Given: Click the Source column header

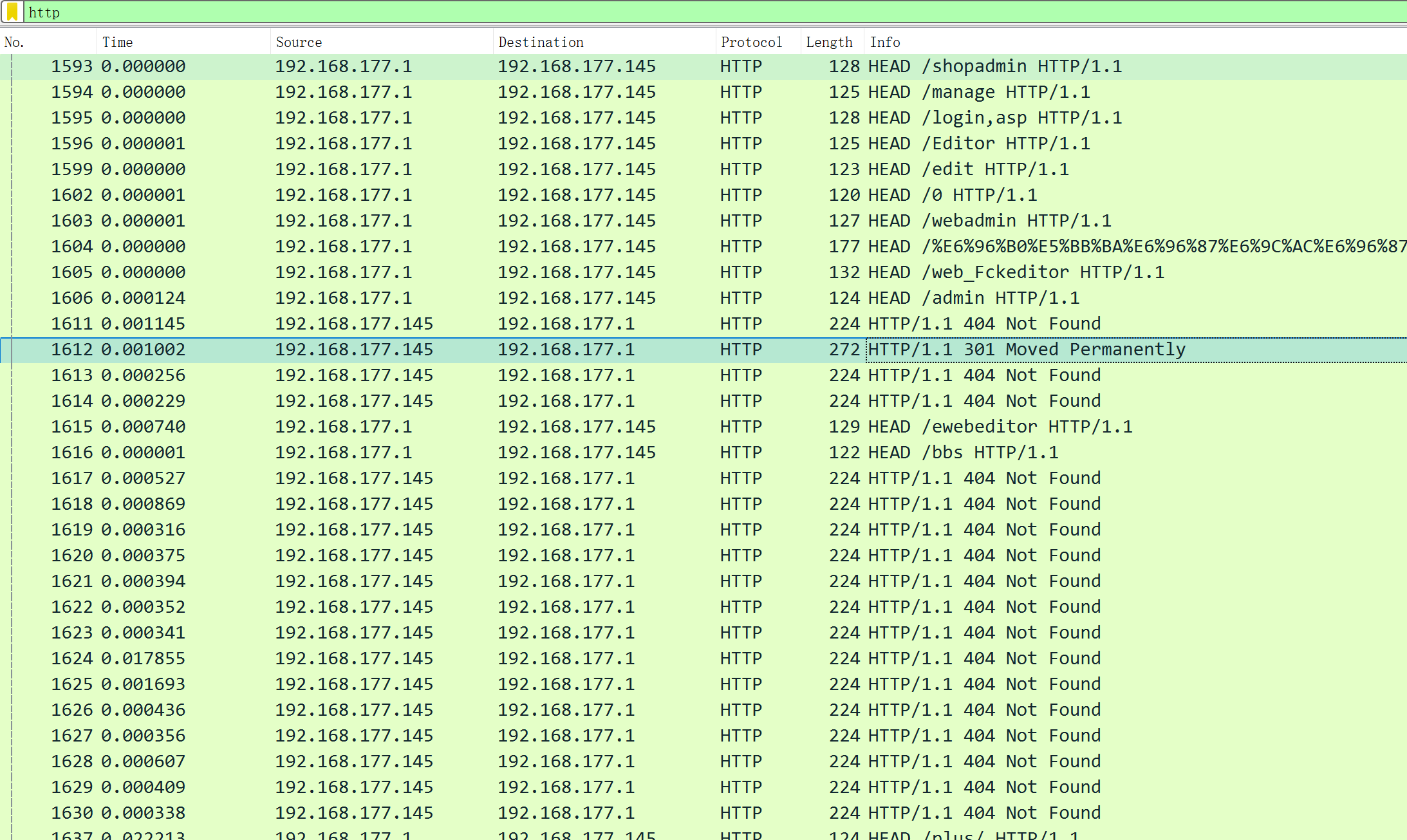Looking at the screenshot, I should point(299,42).
